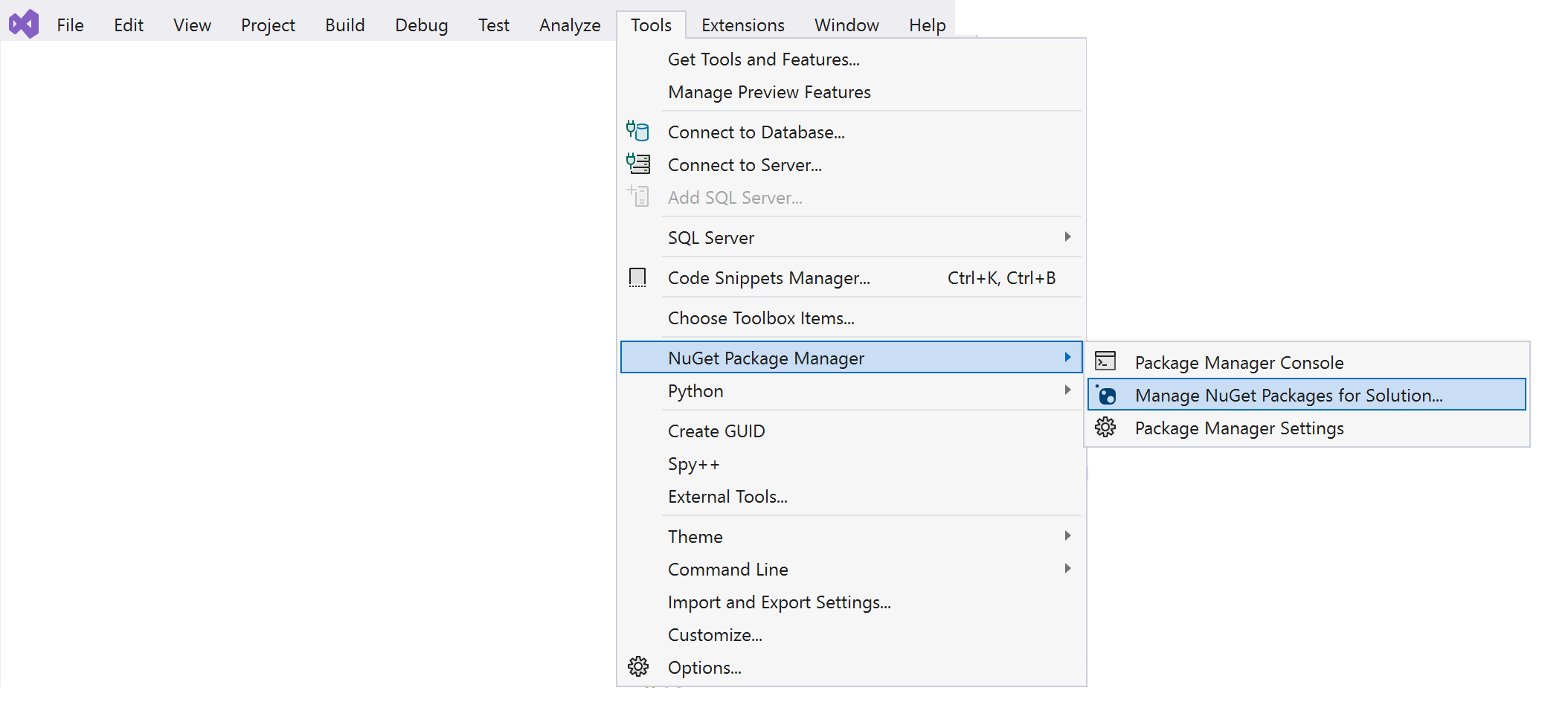Image resolution: width=1568 pixels, height=702 pixels.
Task: Open External Tools dialog
Action: (x=727, y=497)
